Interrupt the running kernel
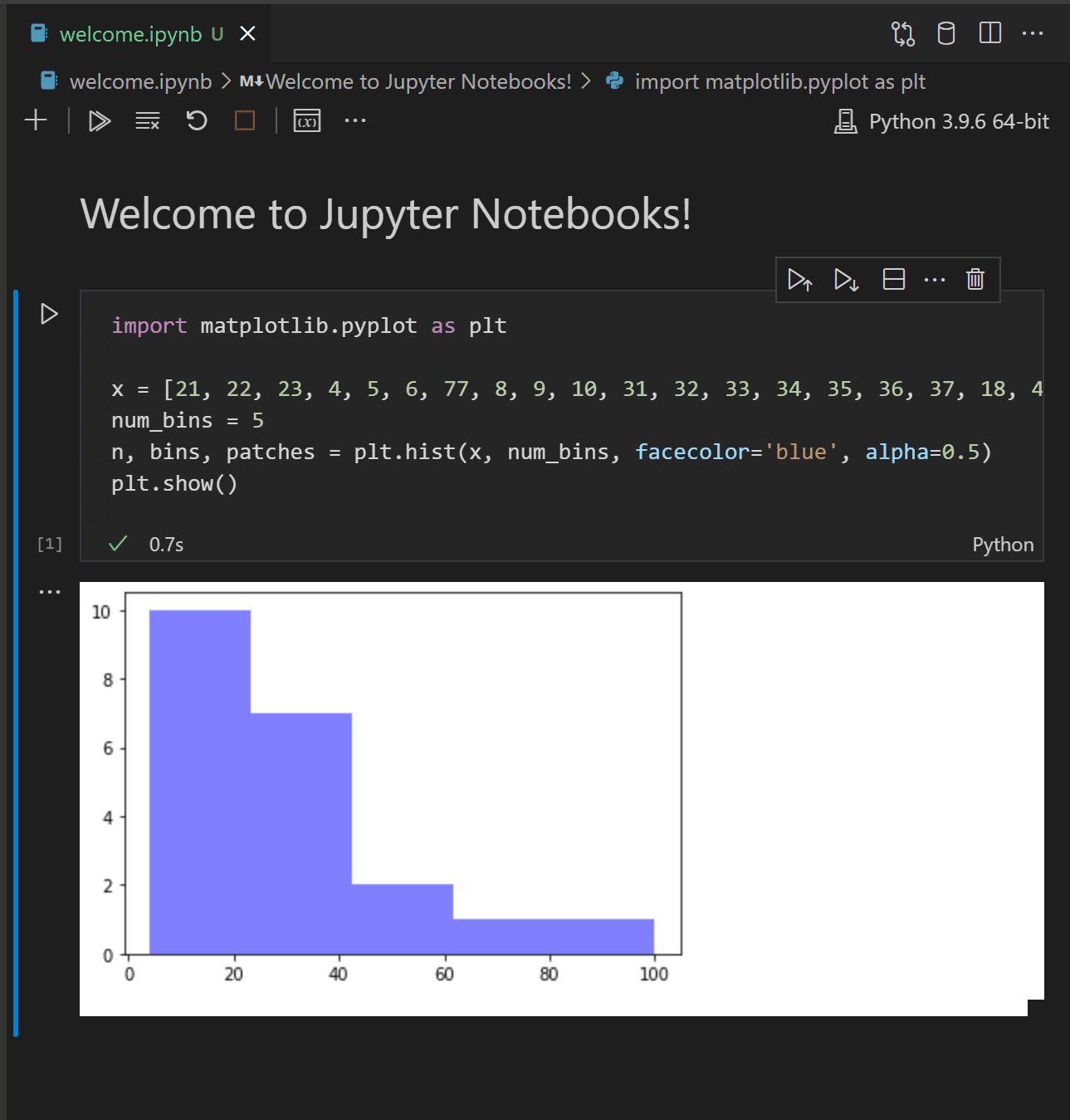Viewport: 1070px width, 1120px height. 244,120
